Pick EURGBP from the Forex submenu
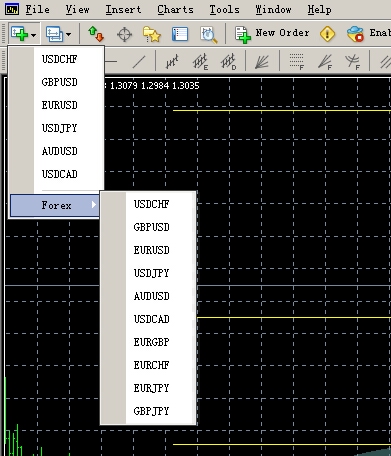This screenshot has width=391, height=456. tap(151, 342)
